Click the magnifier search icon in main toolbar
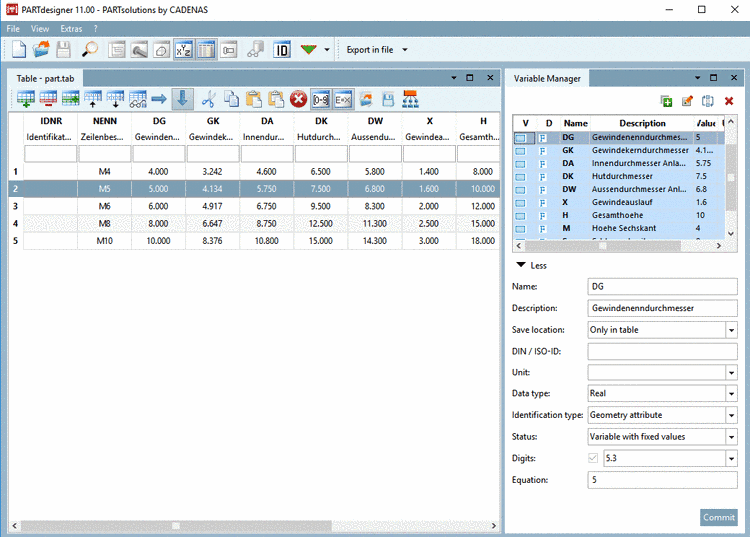This screenshot has width=750, height=537. point(90,49)
